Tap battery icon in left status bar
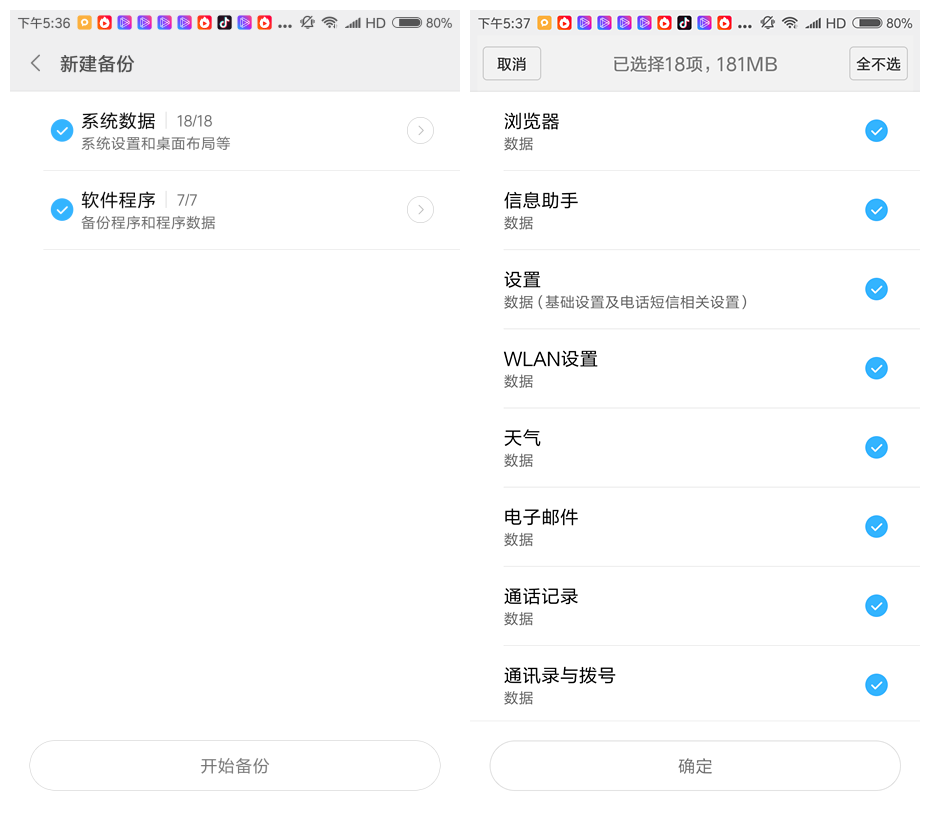This screenshot has width=930, height=820. 407,23
